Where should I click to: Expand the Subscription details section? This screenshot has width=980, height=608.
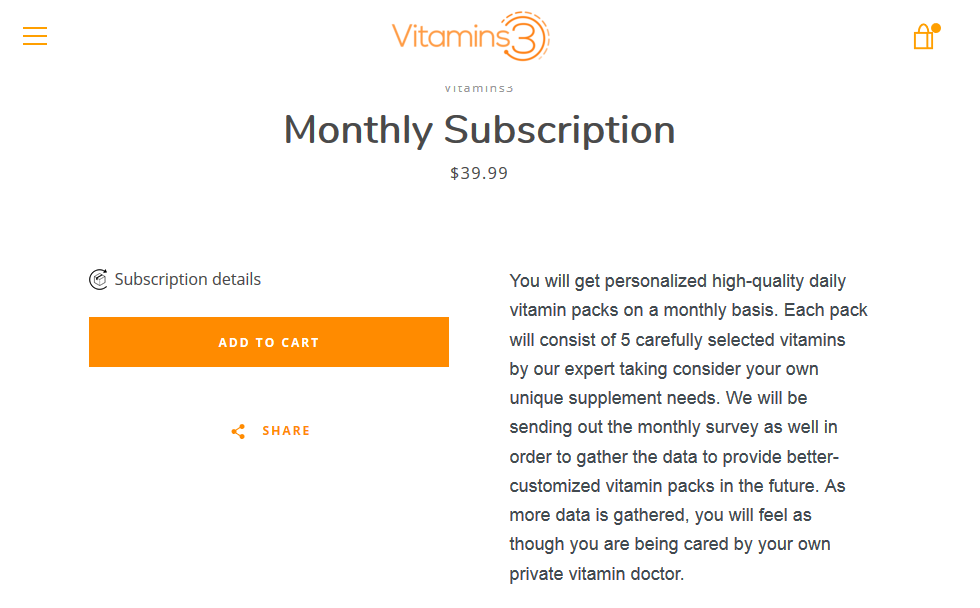[x=176, y=279]
